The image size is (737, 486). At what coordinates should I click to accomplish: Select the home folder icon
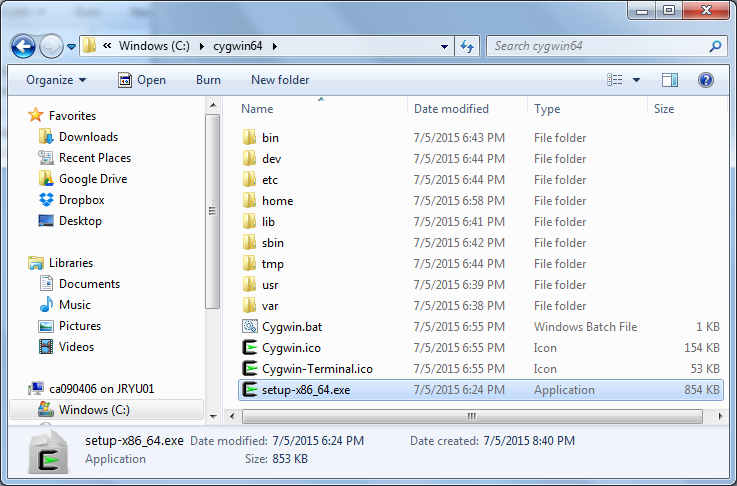point(250,201)
